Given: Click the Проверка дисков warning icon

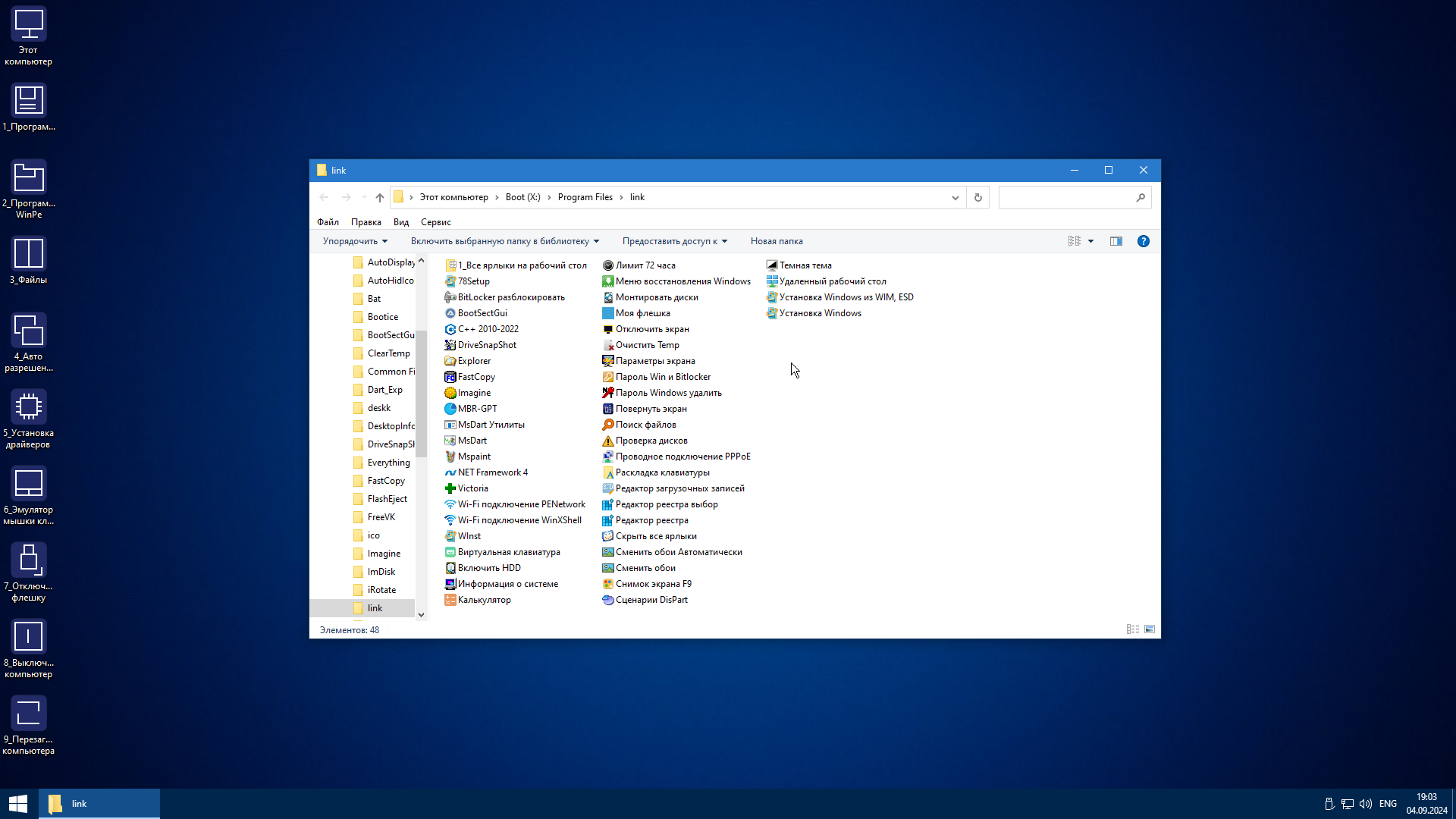Looking at the screenshot, I should click(x=607, y=441).
